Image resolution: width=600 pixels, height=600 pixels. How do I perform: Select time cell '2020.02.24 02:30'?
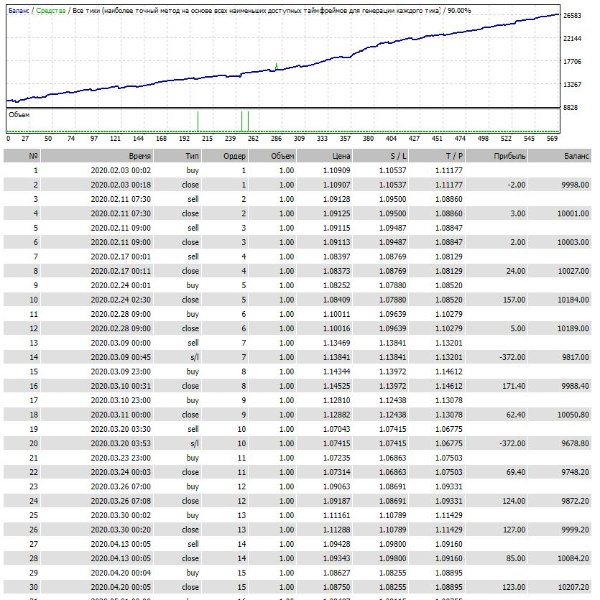[121, 300]
